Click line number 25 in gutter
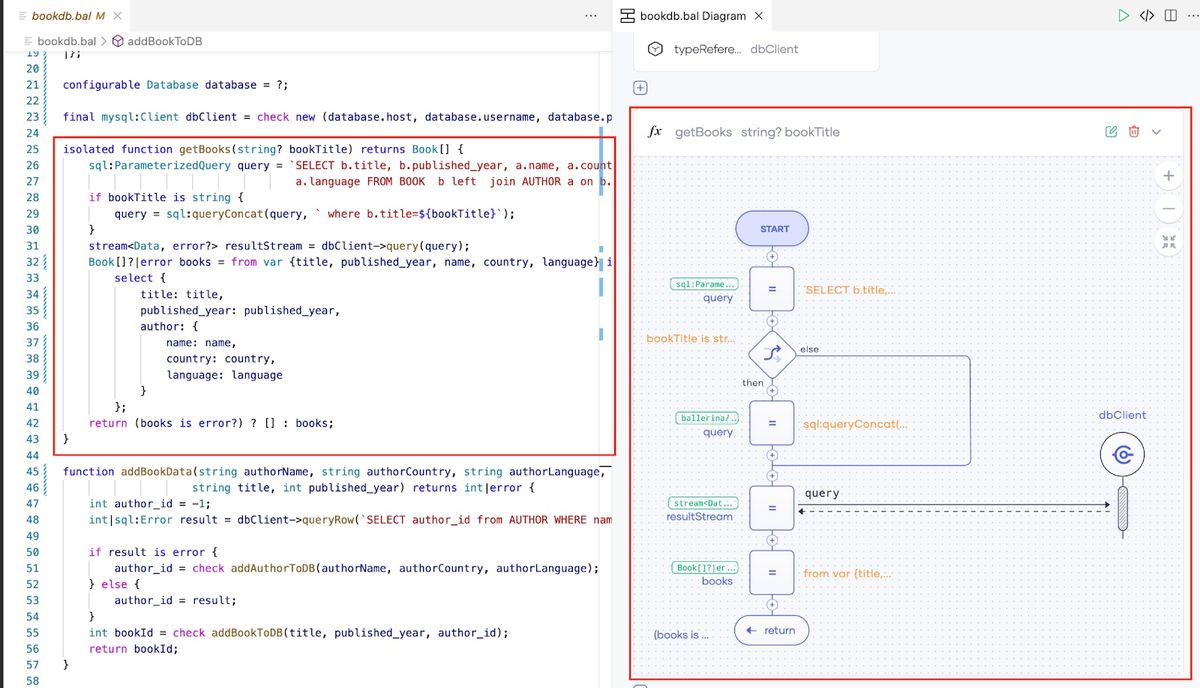The height and width of the screenshot is (688, 1200). pos(32,149)
